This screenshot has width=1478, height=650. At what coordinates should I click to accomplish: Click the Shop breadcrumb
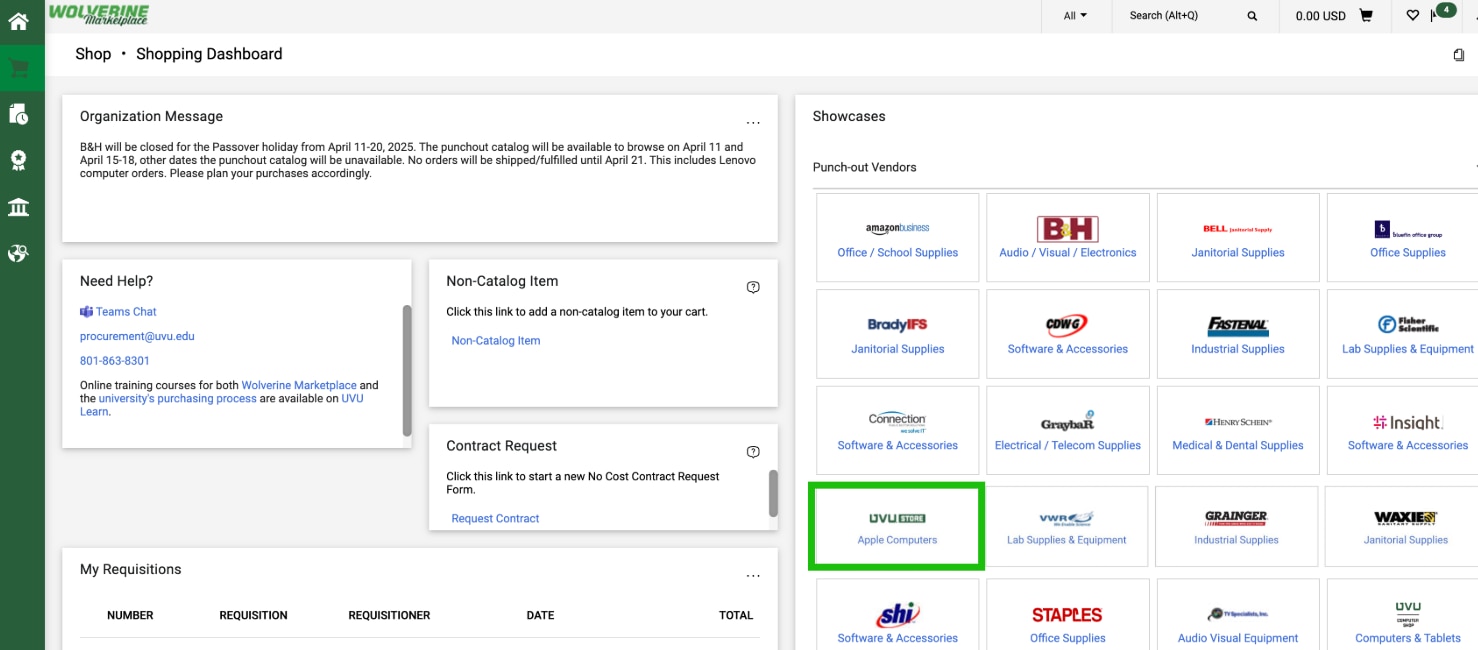point(93,54)
